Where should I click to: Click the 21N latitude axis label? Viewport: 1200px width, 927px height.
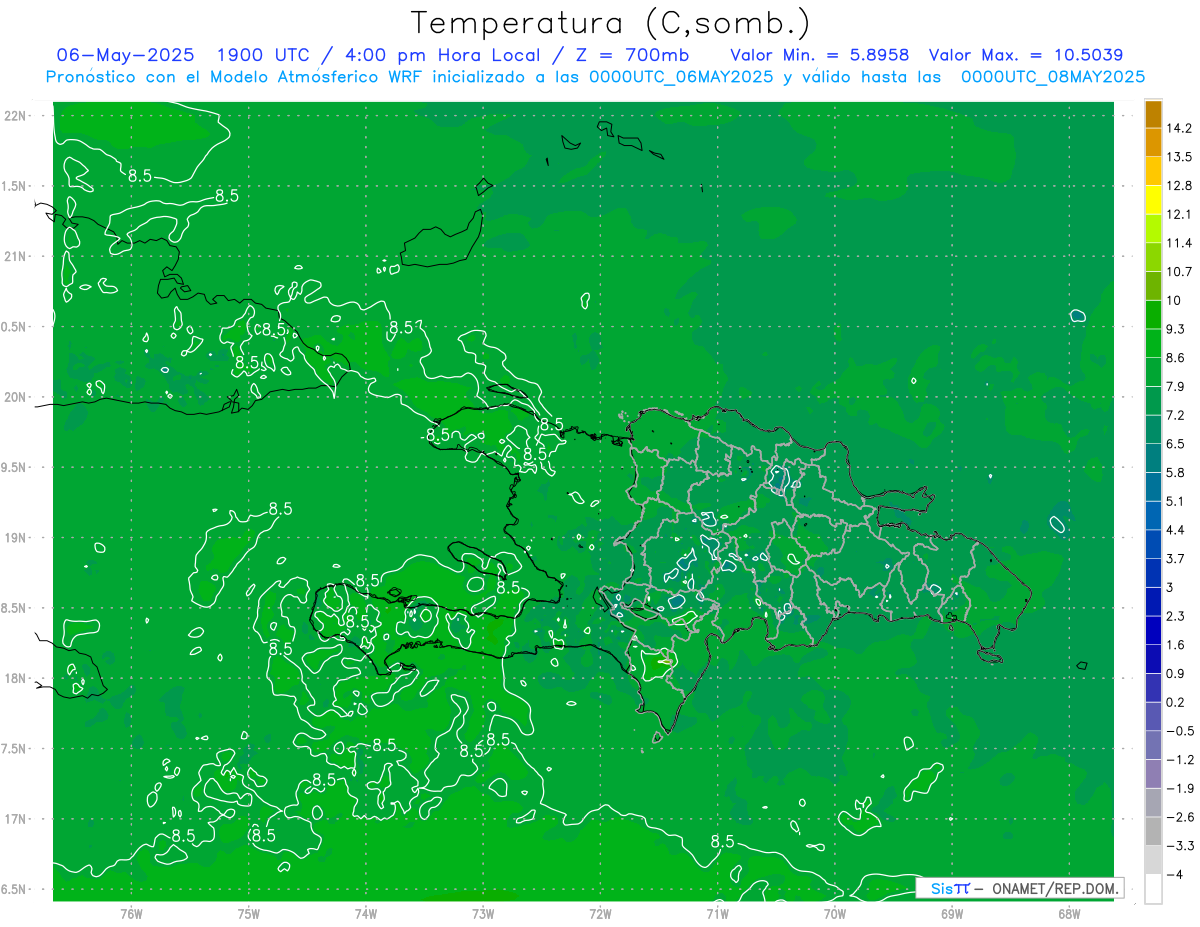coord(16,256)
